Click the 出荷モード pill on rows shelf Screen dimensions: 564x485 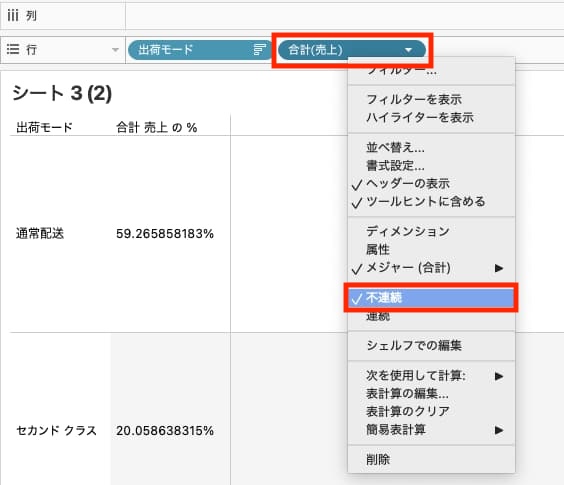point(200,50)
